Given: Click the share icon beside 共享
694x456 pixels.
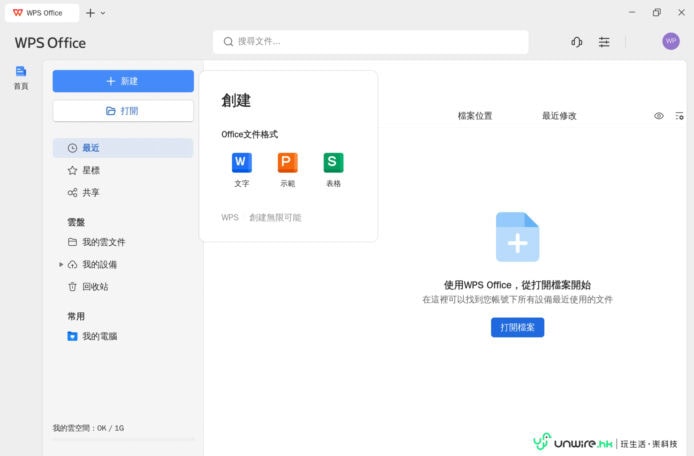Looking at the screenshot, I should pyautogui.click(x=72, y=193).
